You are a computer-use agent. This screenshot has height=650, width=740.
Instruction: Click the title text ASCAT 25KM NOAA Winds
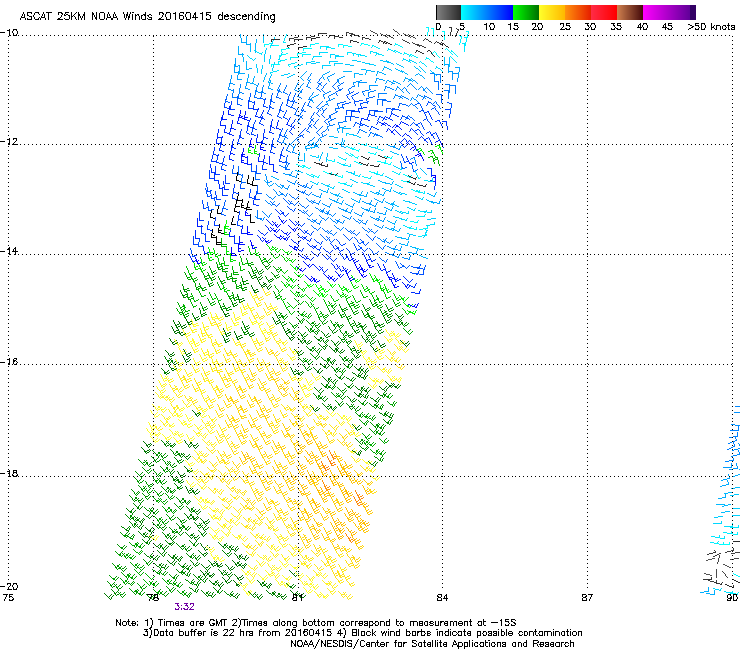(87, 16)
